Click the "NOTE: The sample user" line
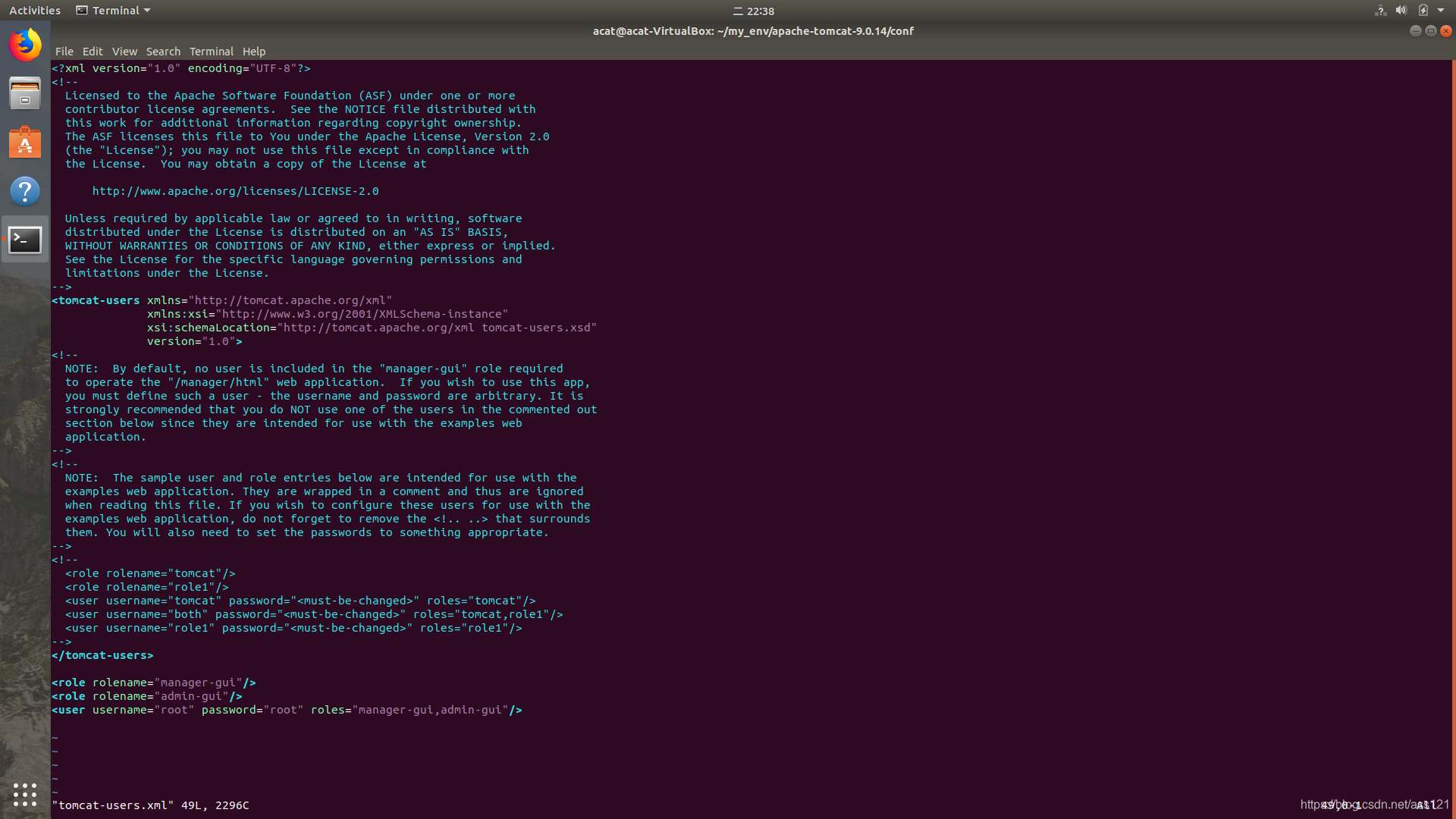Screen dimensions: 1456x819 [x=321, y=478]
